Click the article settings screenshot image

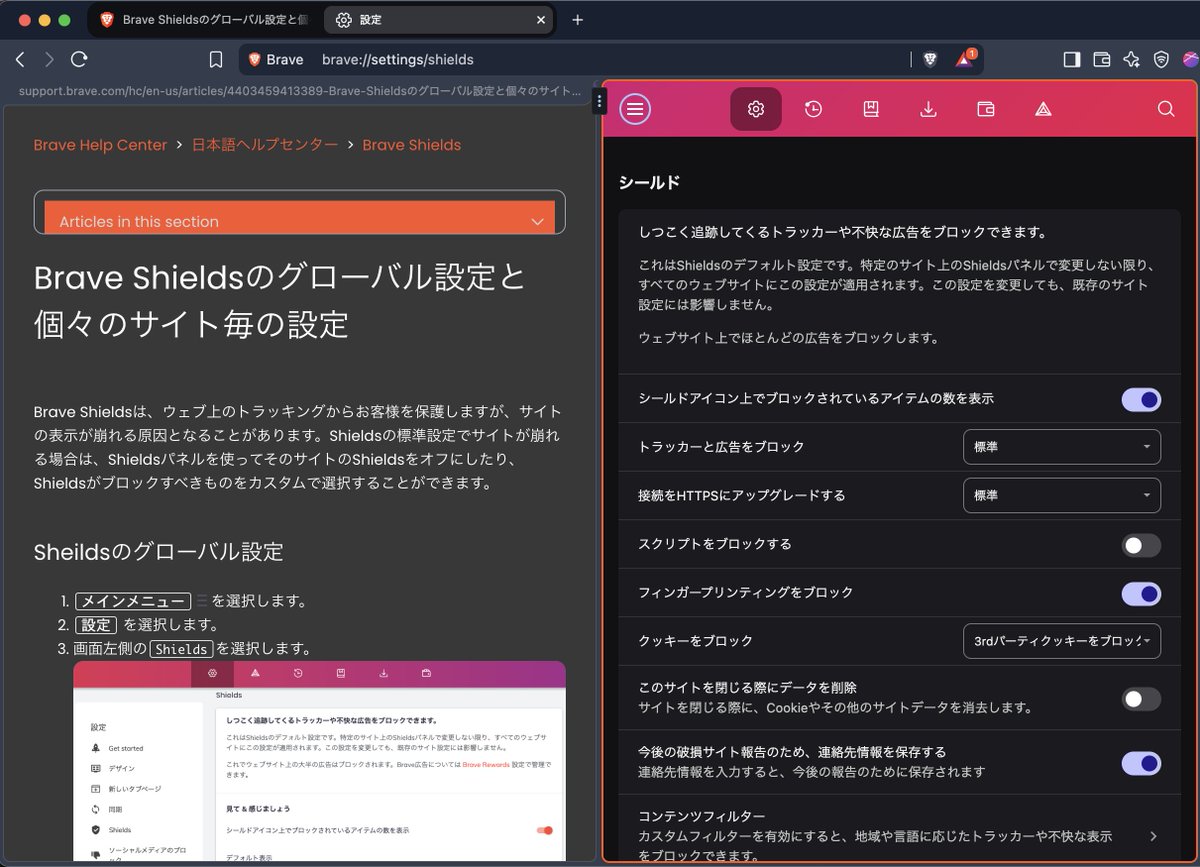319,760
